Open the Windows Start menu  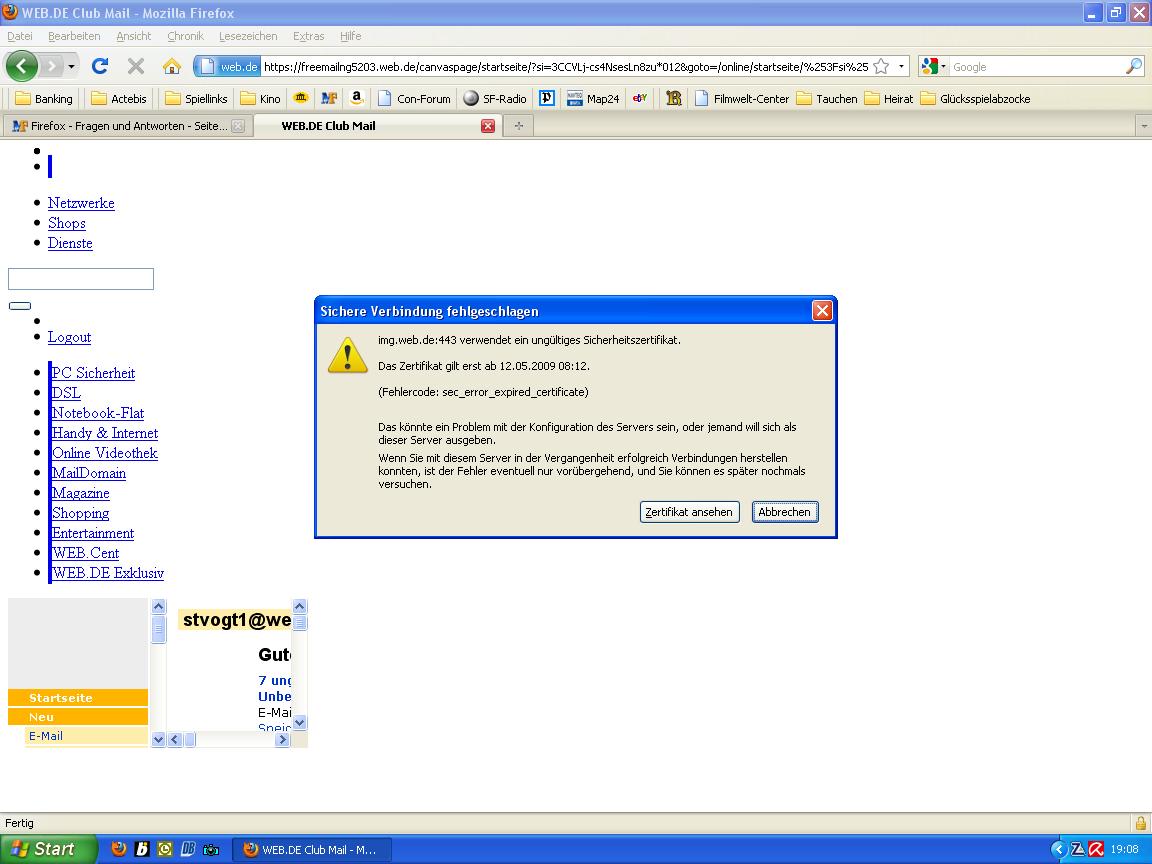48,849
